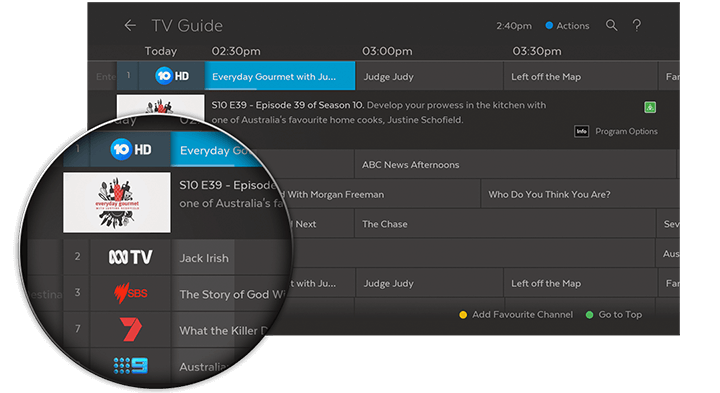The width and height of the screenshot is (720, 393).
Task: Click yellow Add Favourite Channel button
Action: [x=516, y=314]
